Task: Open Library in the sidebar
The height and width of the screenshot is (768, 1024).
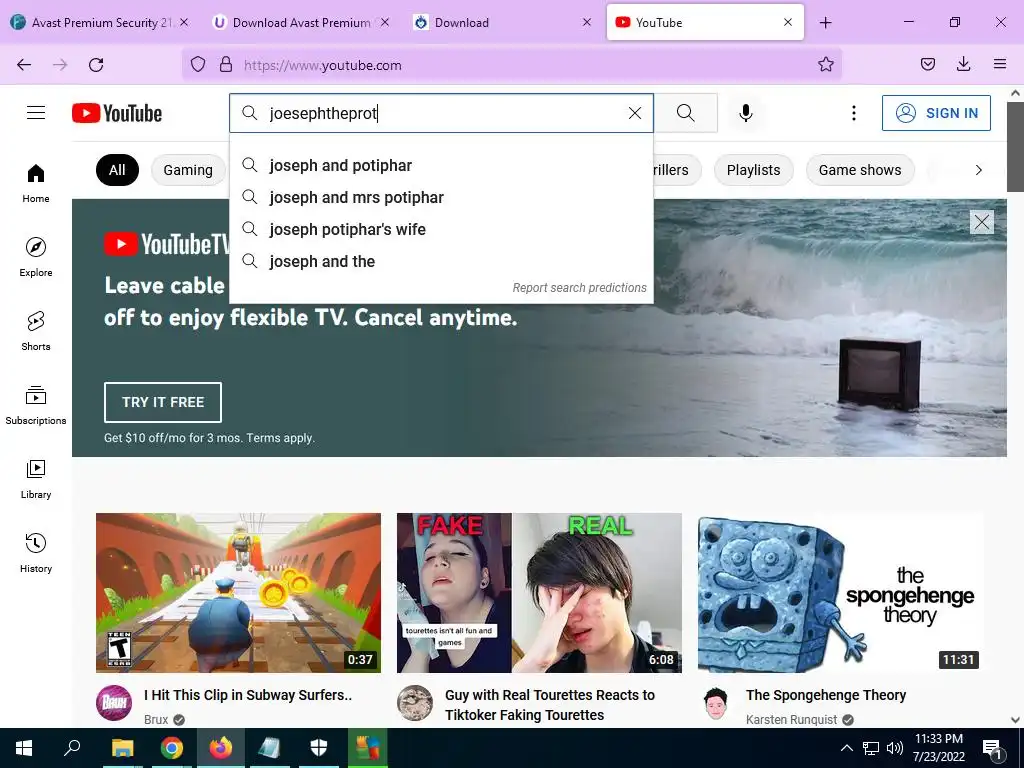Action: click(x=36, y=479)
